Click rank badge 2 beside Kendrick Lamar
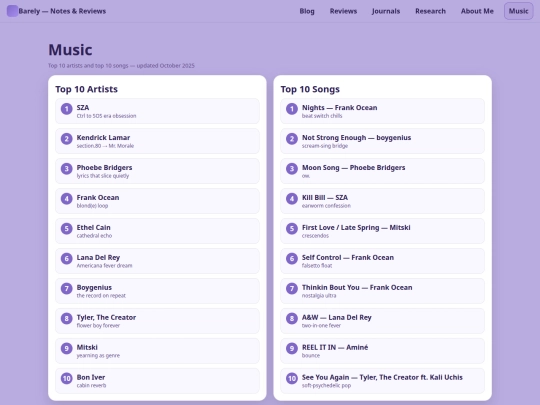 [x=66, y=139]
